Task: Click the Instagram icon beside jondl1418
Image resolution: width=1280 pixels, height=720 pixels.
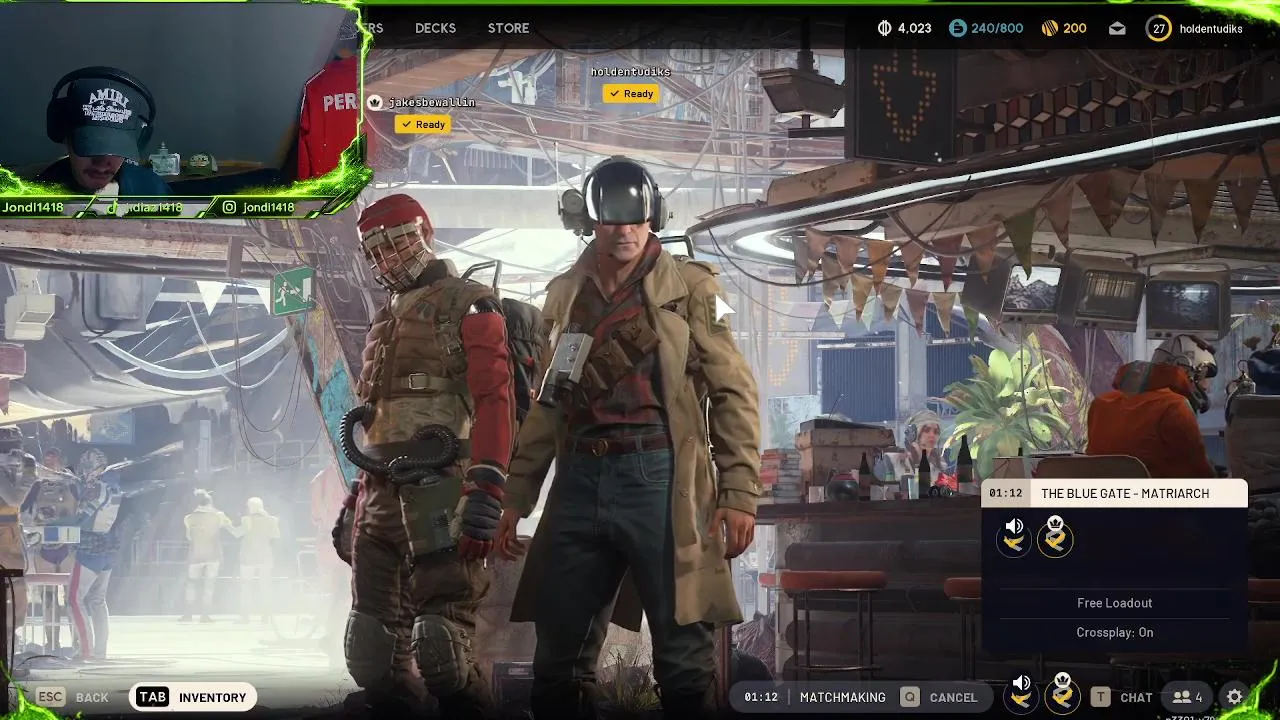Action: click(229, 207)
